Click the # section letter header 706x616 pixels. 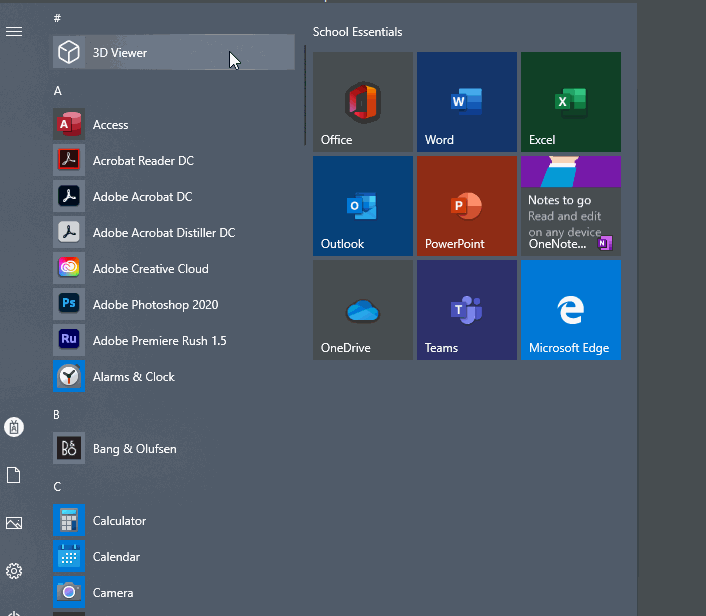(57, 18)
